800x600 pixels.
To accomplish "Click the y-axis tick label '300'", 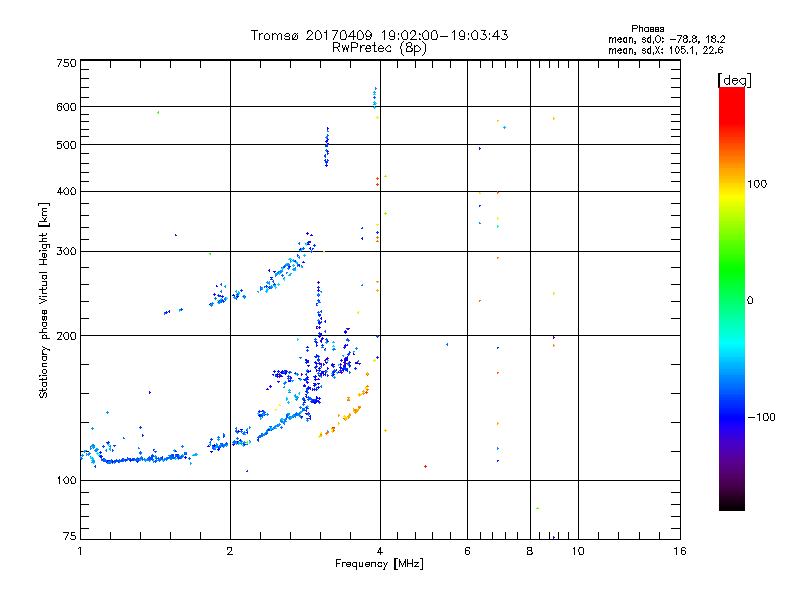I will (x=66, y=251).
